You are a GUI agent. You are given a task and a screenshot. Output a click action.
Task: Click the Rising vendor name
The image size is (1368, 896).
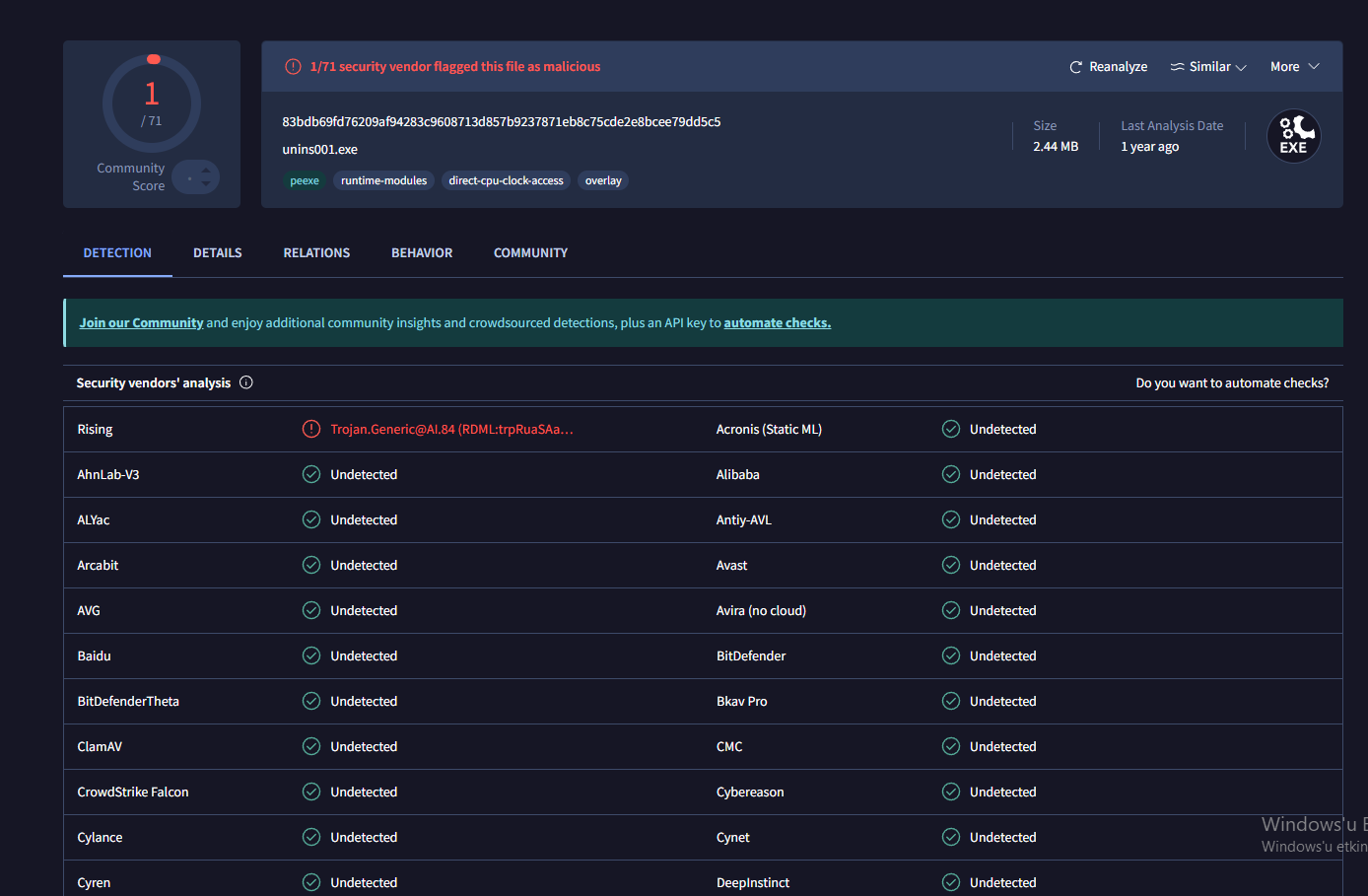coord(95,430)
